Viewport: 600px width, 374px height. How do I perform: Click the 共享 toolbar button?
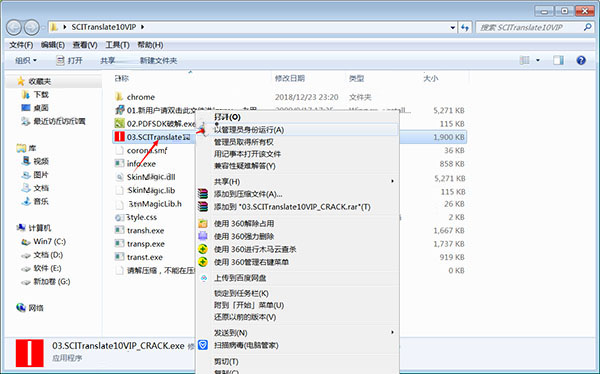(108, 60)
